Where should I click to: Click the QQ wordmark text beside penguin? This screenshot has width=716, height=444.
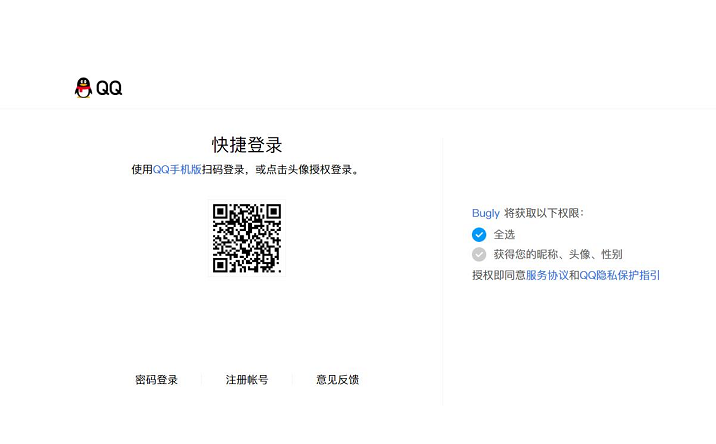click(109, 88)
